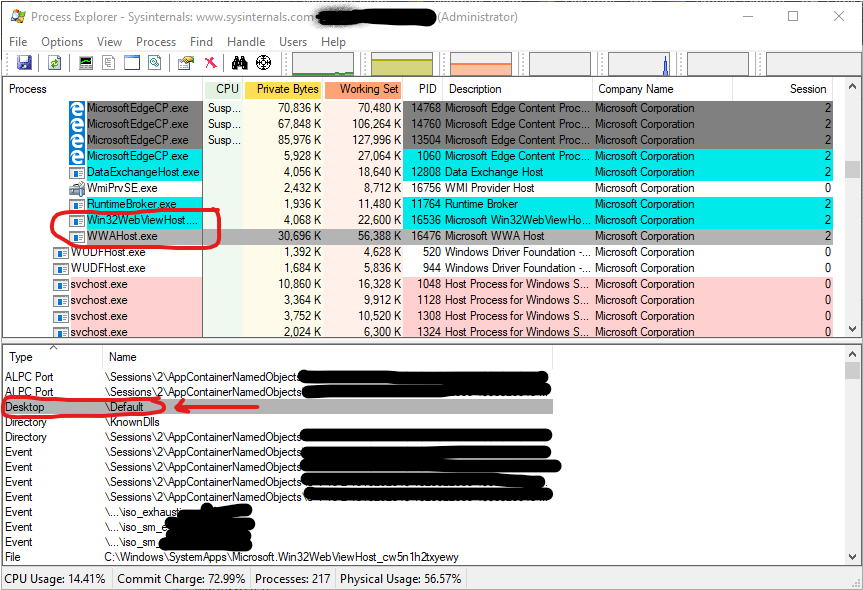The image size is (863, 590).
Task: Click the orange physical memory graph
Action: [x=481, y=64]
